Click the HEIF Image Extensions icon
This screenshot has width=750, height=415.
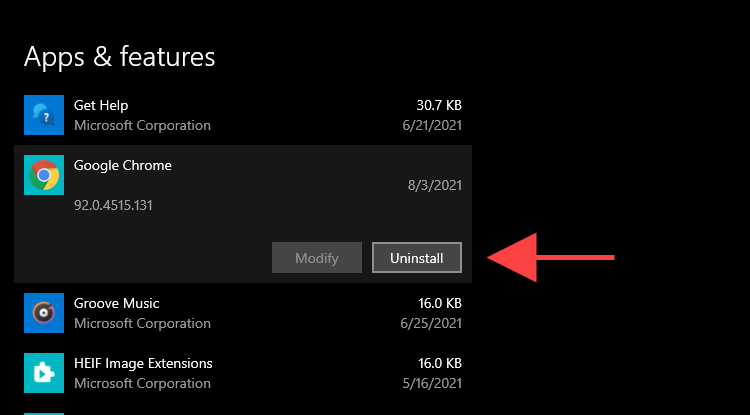43,373
